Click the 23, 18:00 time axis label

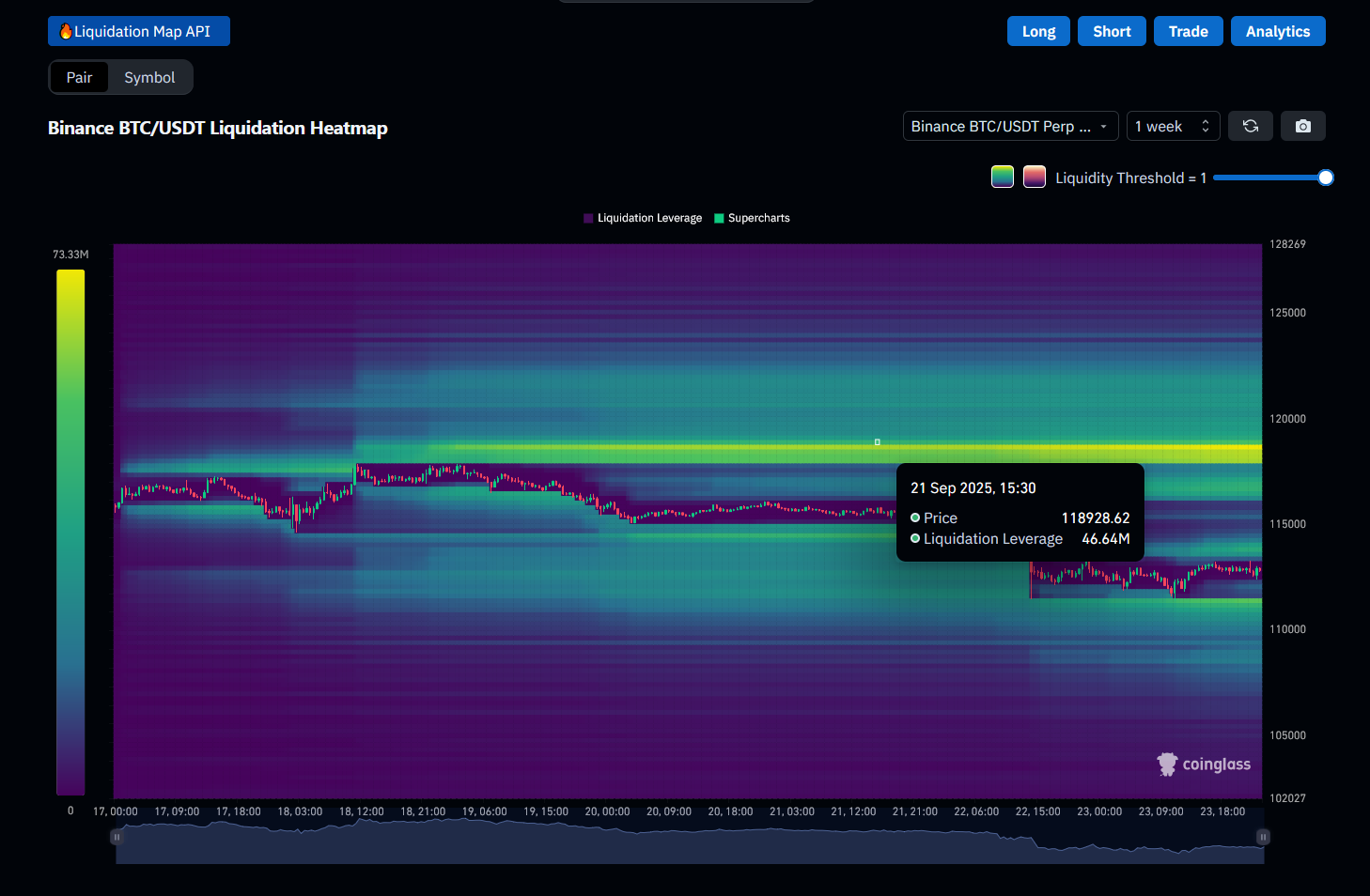point(1222,811)
